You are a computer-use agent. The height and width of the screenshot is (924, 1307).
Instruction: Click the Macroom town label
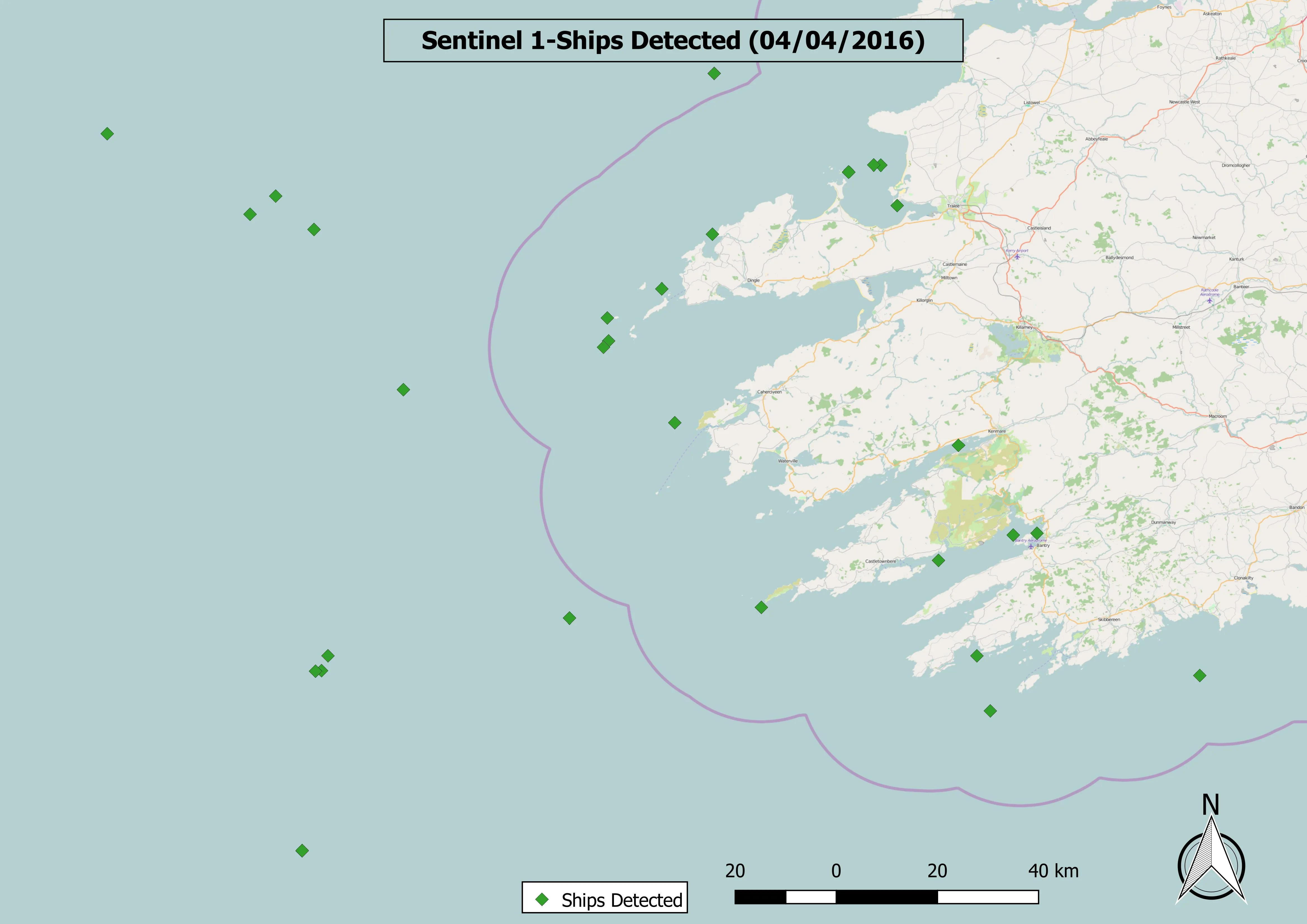click(x=1218, y=416)
